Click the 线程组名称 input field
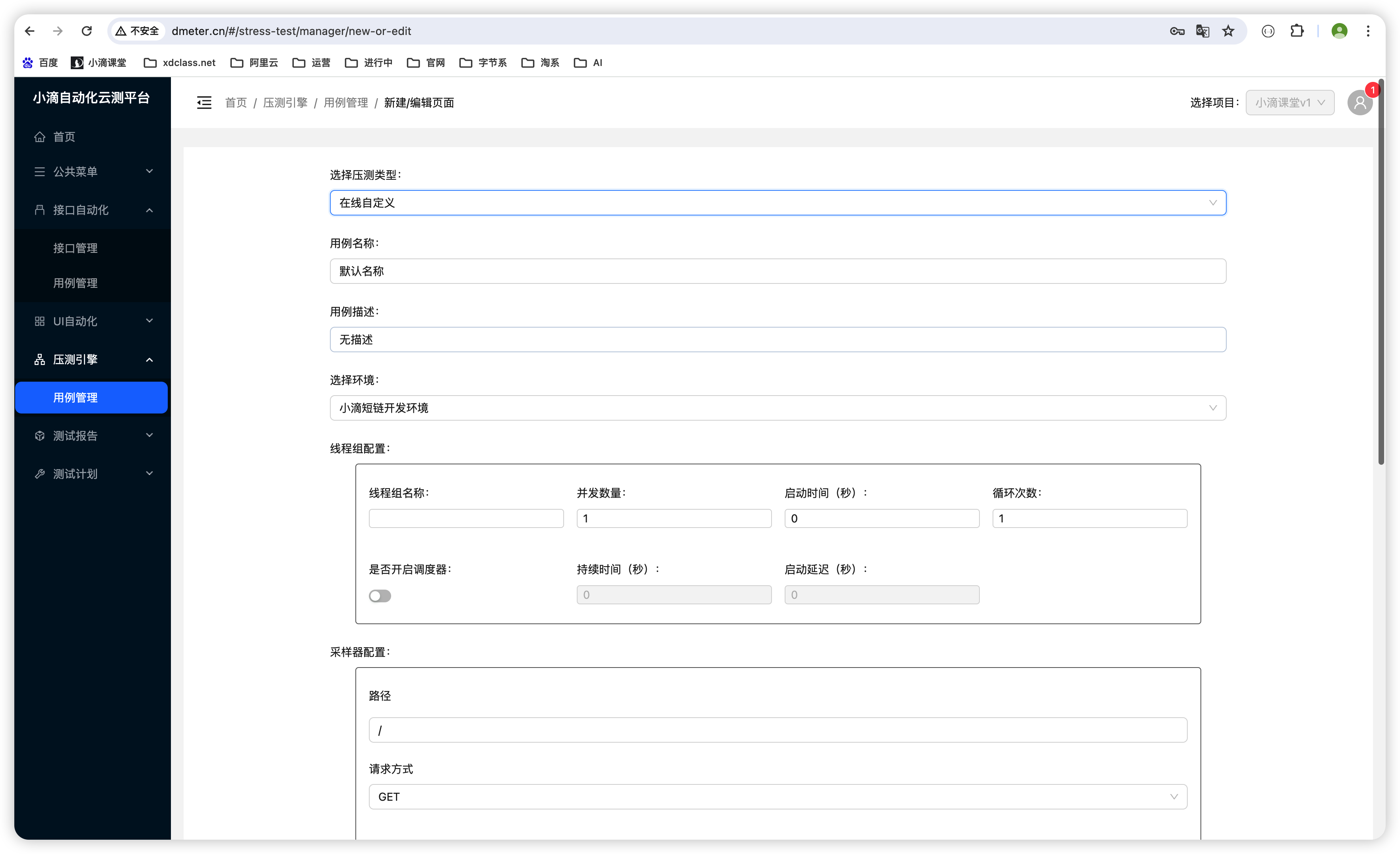 [466, 518]
